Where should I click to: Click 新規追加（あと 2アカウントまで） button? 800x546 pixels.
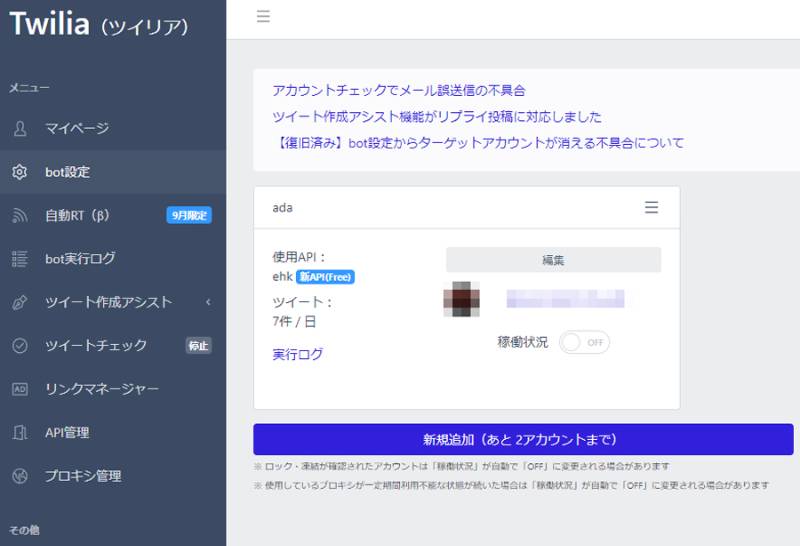(x=523, y=439)
